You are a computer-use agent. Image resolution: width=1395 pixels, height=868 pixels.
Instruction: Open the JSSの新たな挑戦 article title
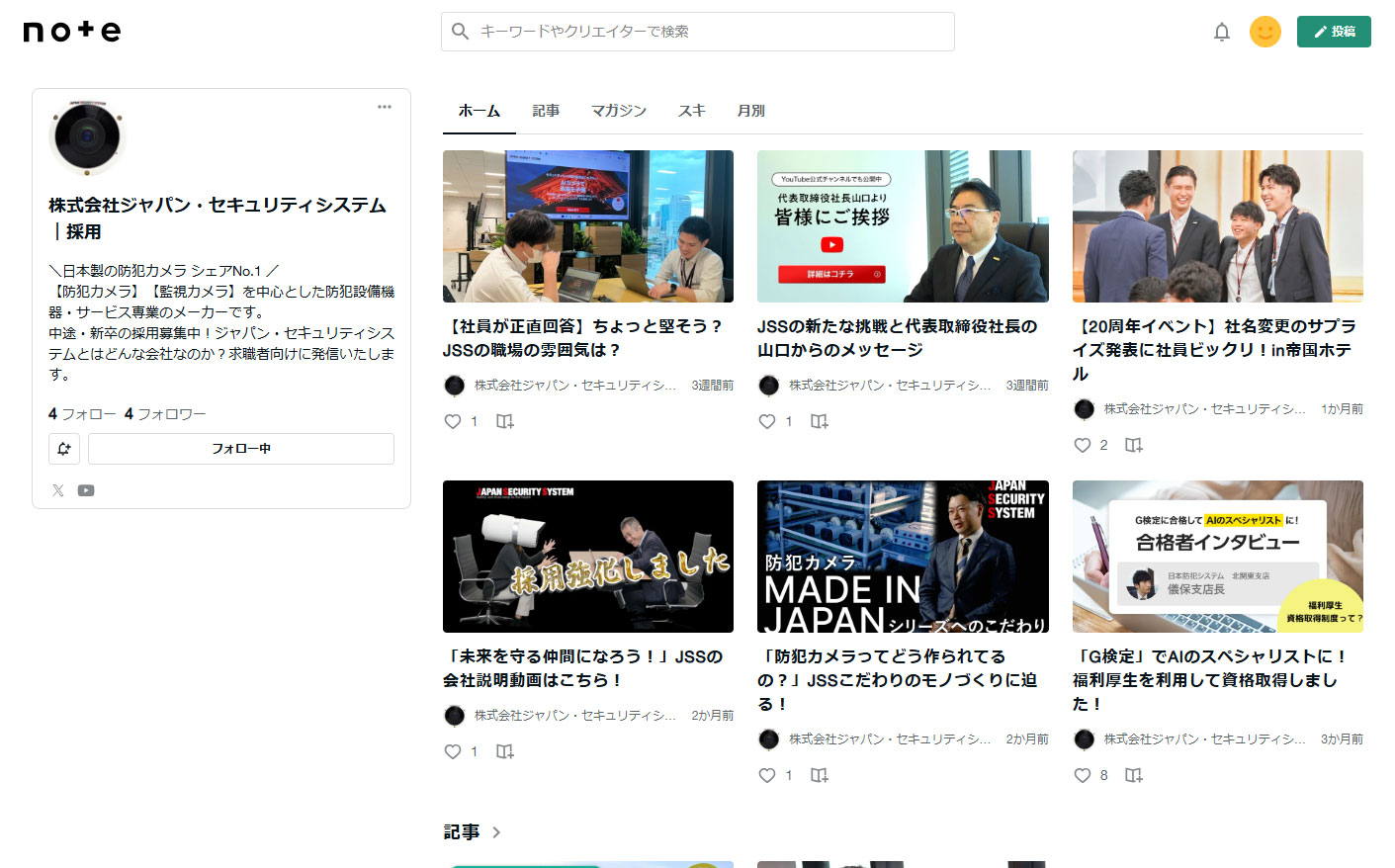[898, 338]
